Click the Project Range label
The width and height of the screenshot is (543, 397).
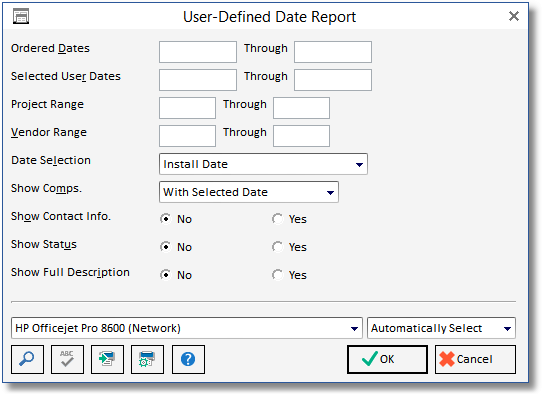point(47,105)
